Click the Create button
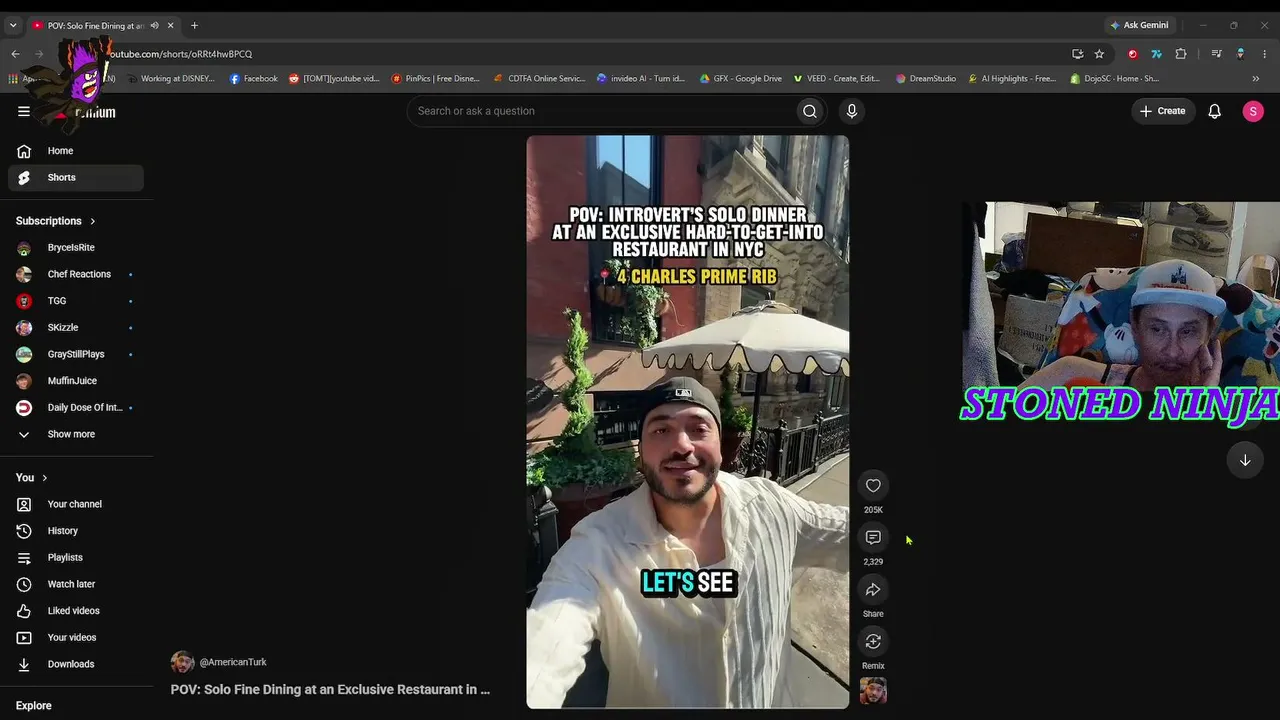Screen dimensions: 1280x720 tap(1162, 111)
